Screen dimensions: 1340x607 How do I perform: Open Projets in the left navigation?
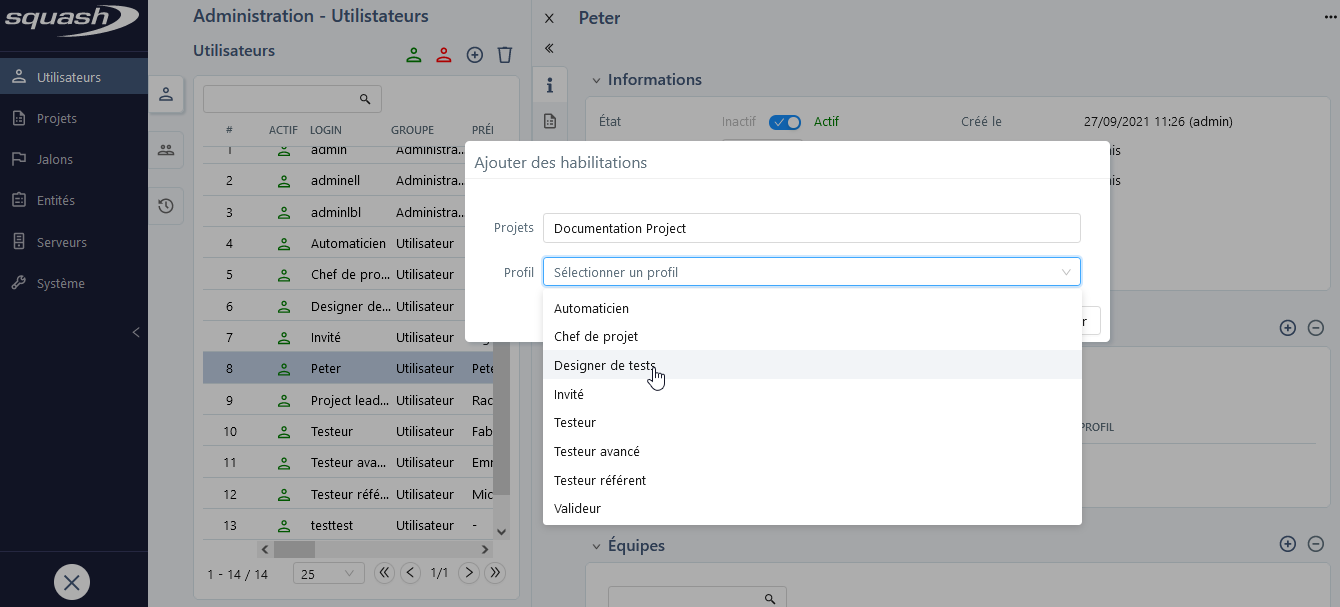[x=57, y=118]
